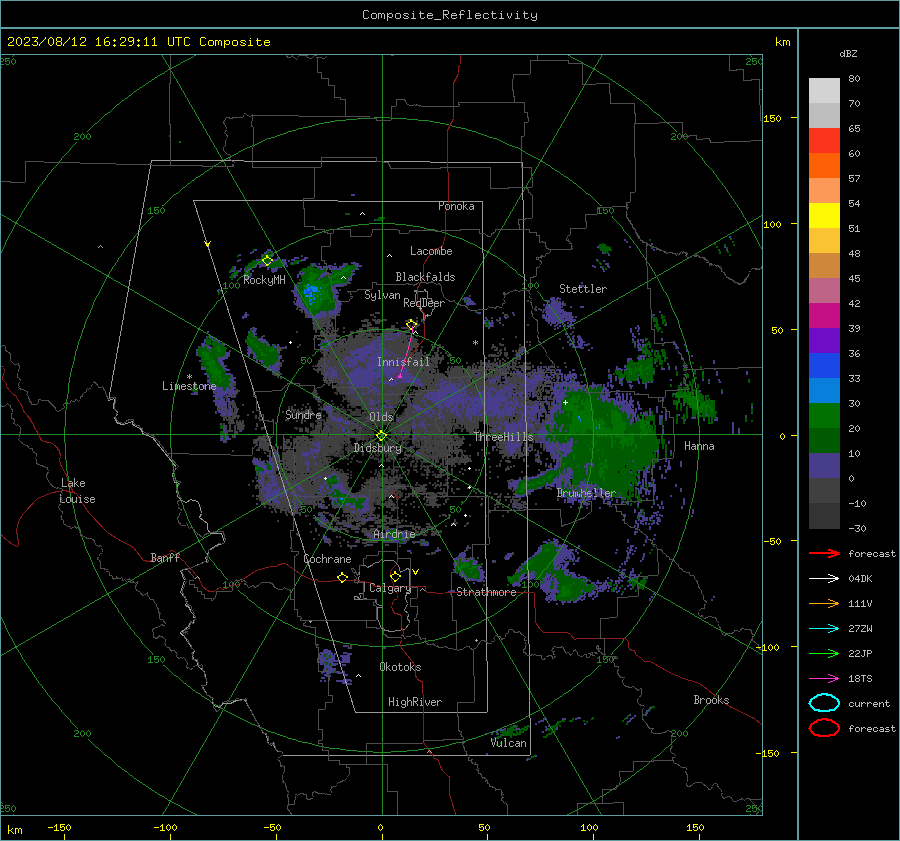The width and height of the screenshot is (900, 841).
Task: Click the Airdrie city label
Action: click(394, 534)
